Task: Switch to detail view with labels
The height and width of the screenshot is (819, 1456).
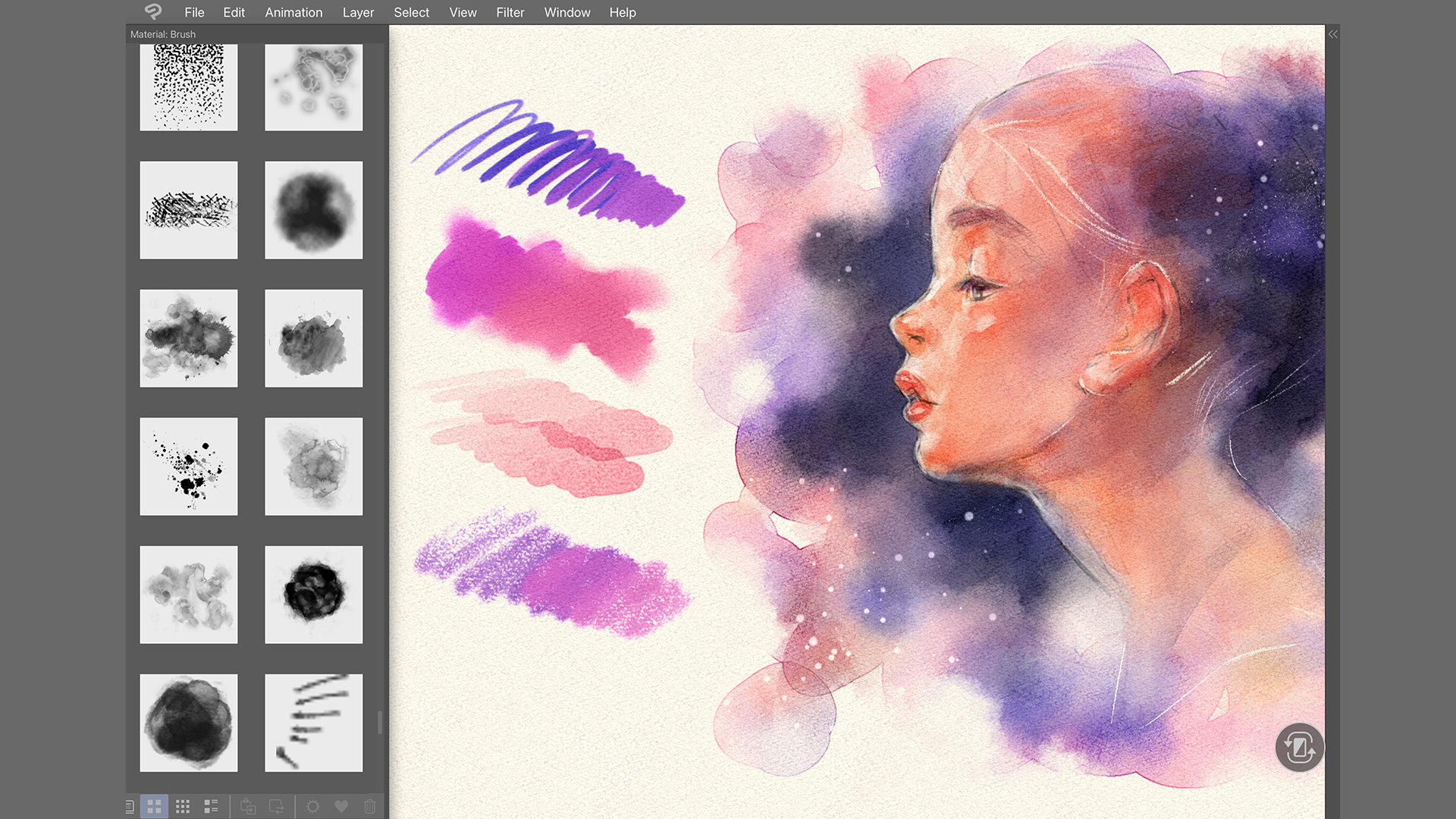Action: click(211, 806)
